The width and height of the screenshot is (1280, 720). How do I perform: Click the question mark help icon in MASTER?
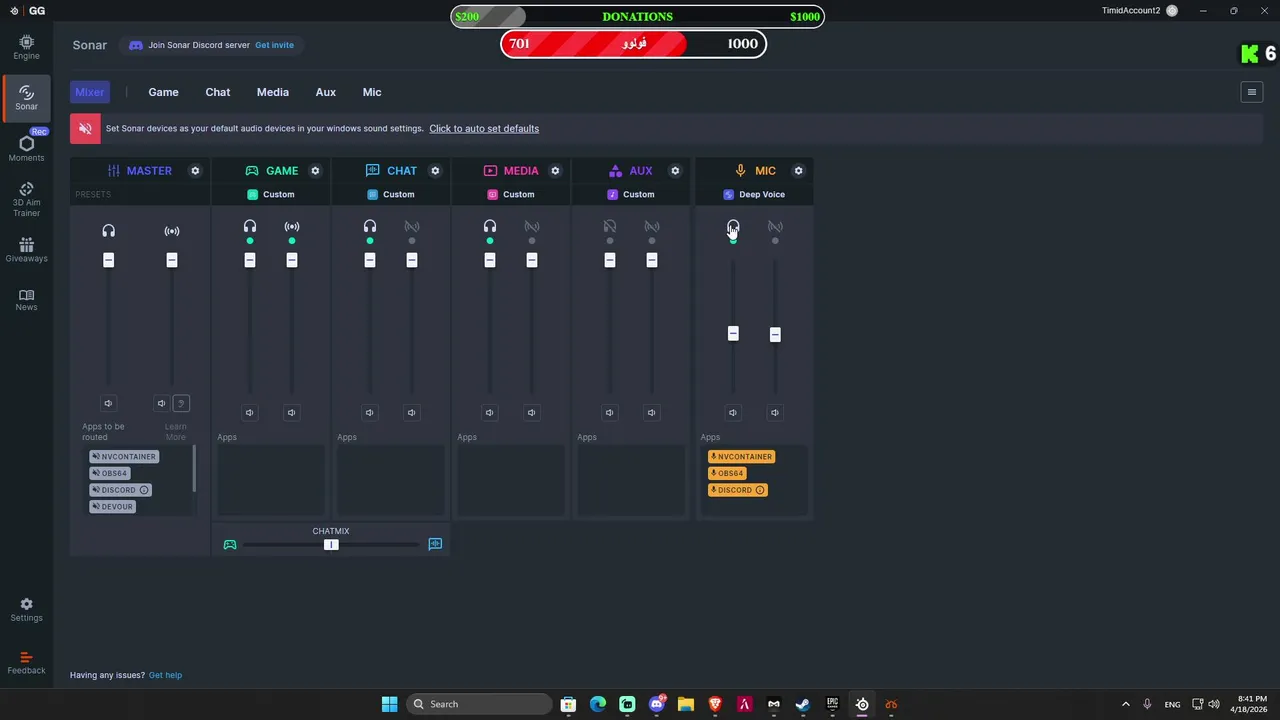tap(181, 403)
